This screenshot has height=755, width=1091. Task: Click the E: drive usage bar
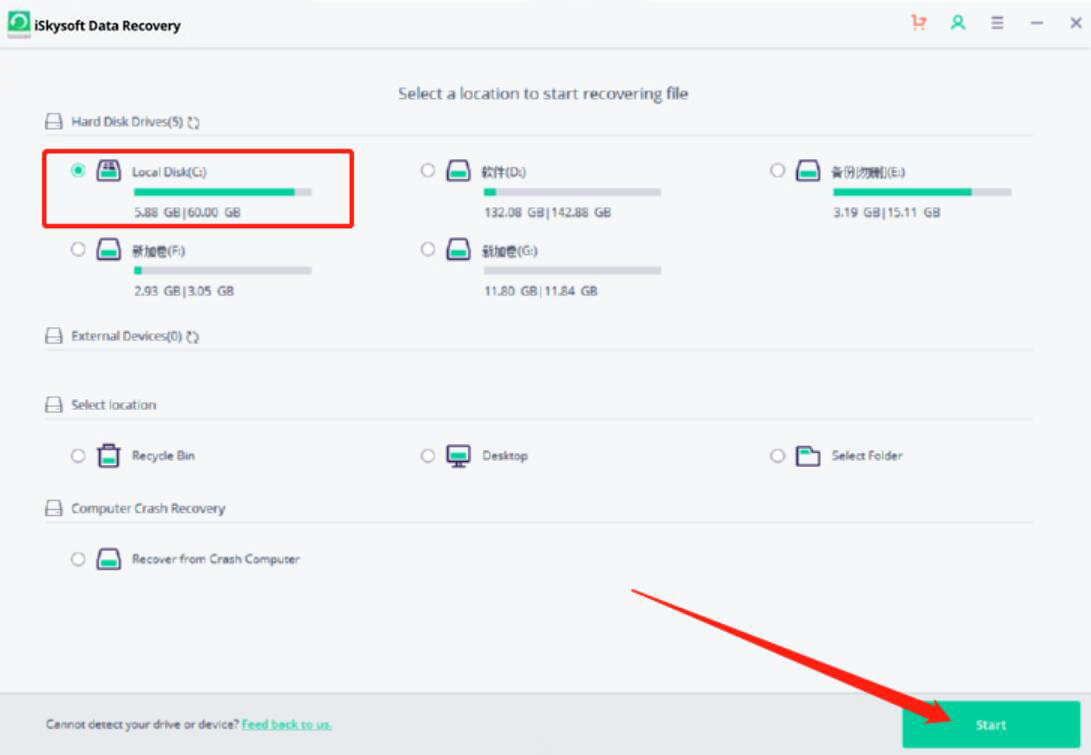[x=922, y=192]
